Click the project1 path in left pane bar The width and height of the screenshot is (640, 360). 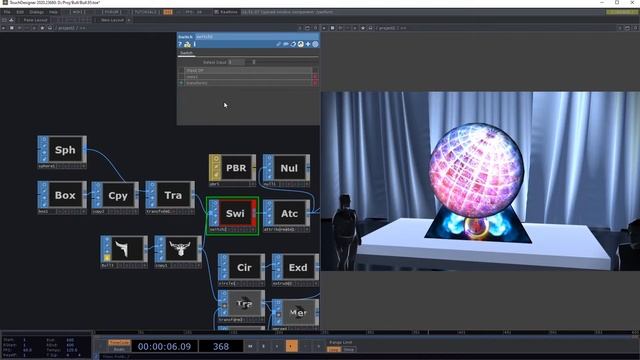66,28
